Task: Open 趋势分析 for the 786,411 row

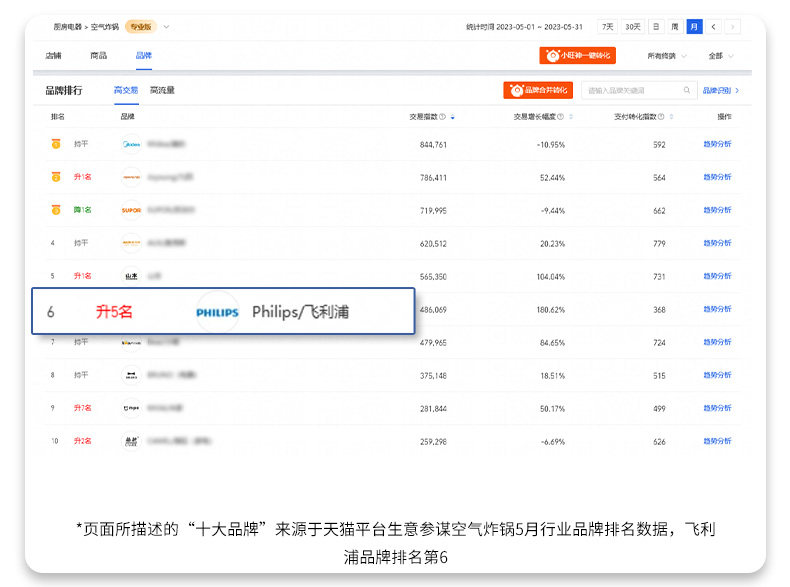Action: coord(717,177)
